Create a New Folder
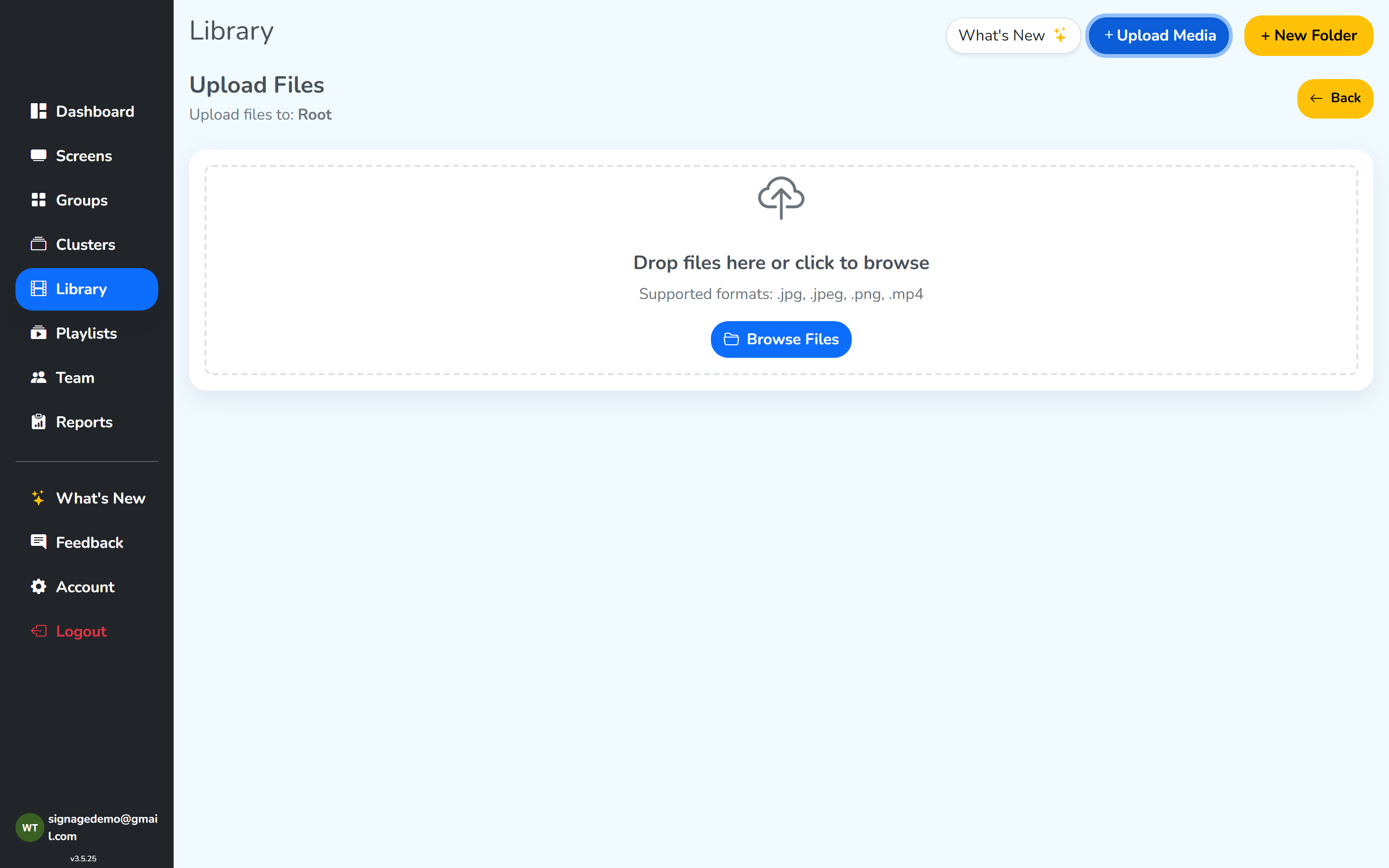1389x868 pixels. pos(1308,36)
